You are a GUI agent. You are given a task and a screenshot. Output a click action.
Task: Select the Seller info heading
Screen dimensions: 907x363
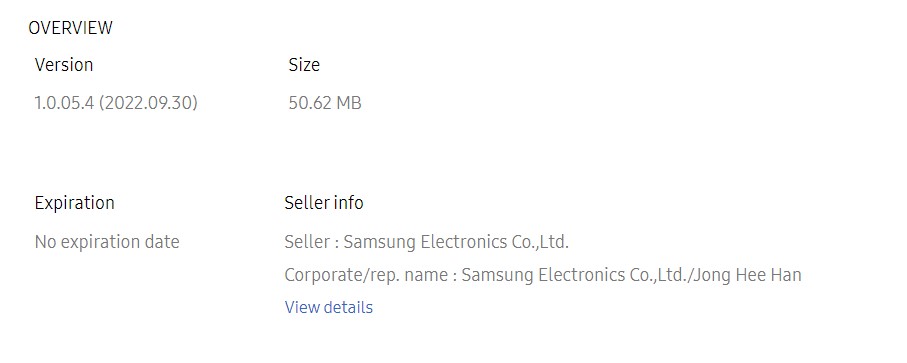tap(324, 203)
